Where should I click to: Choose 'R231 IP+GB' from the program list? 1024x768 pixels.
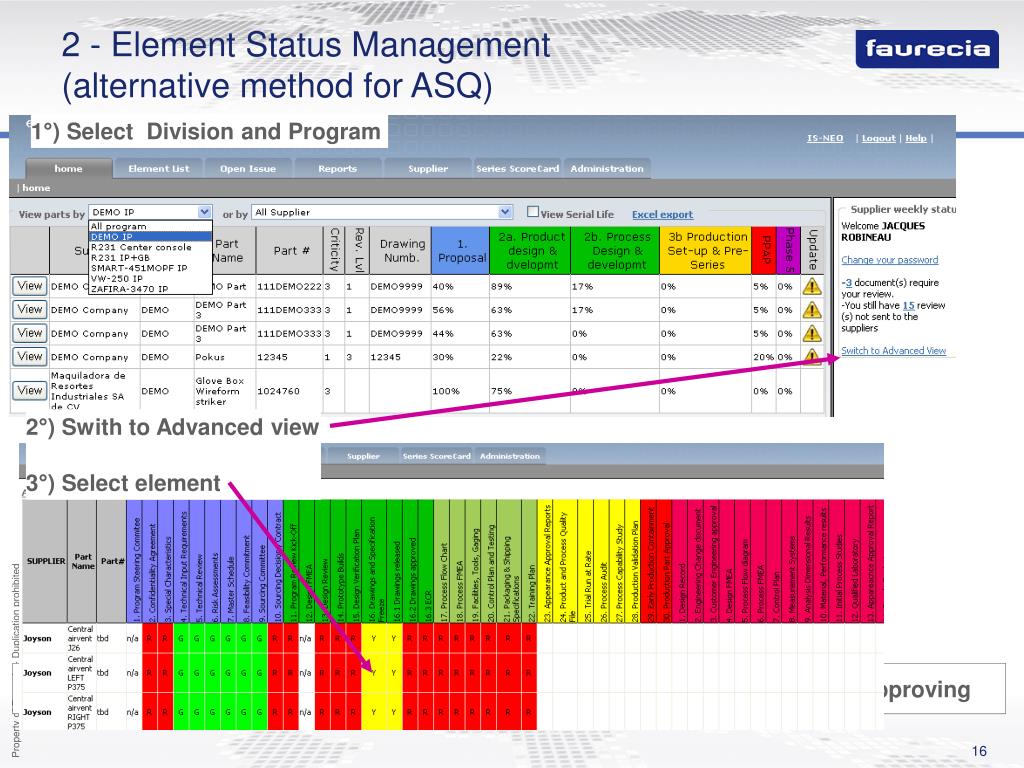(150, 257)
